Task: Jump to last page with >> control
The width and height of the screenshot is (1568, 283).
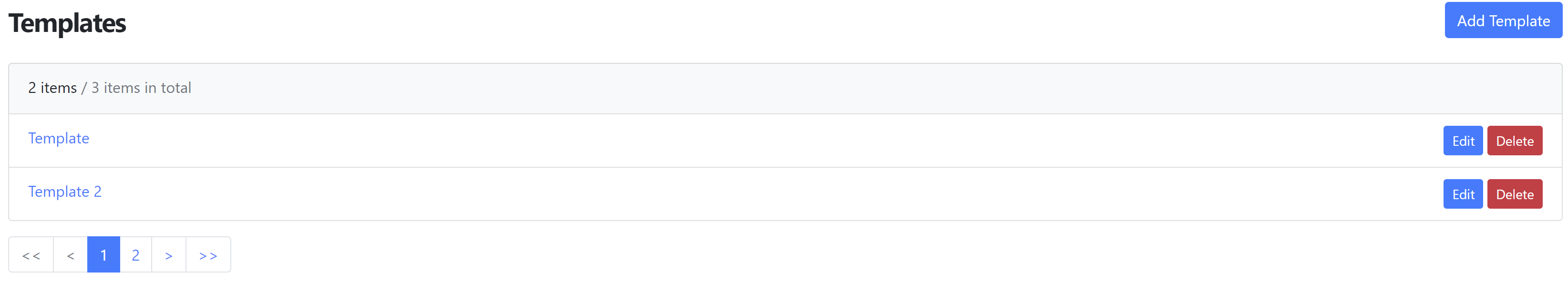Action: [x=208, y=255]
